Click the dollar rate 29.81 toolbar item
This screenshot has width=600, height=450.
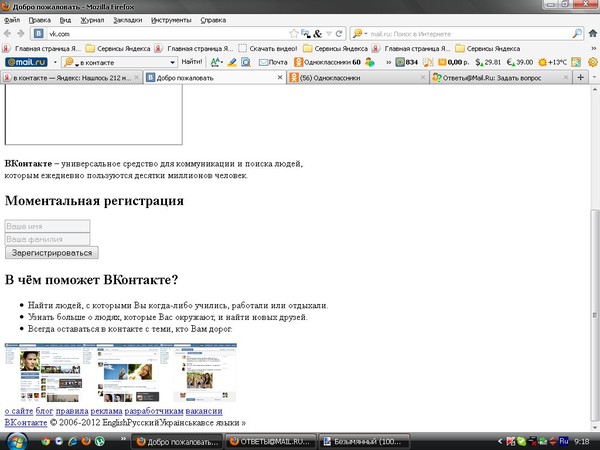(488, 62)
